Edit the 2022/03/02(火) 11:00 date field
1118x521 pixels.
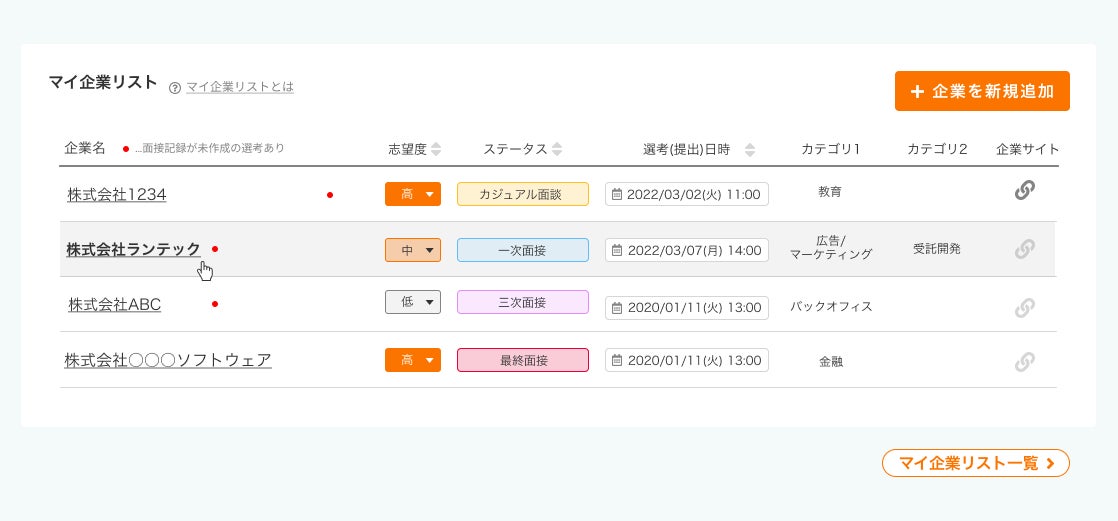tap(687, 194)
